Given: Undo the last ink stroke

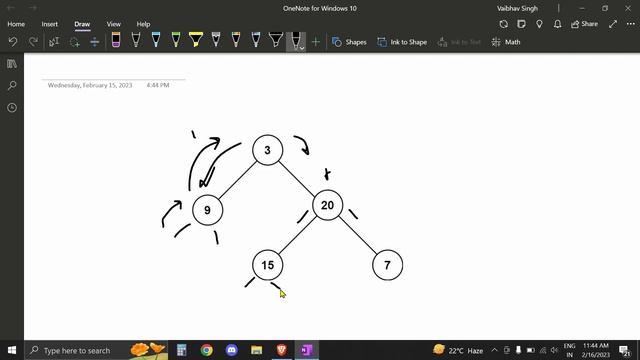Looking at the screenshot, I should pyautogui.click(x=13, y=42).
